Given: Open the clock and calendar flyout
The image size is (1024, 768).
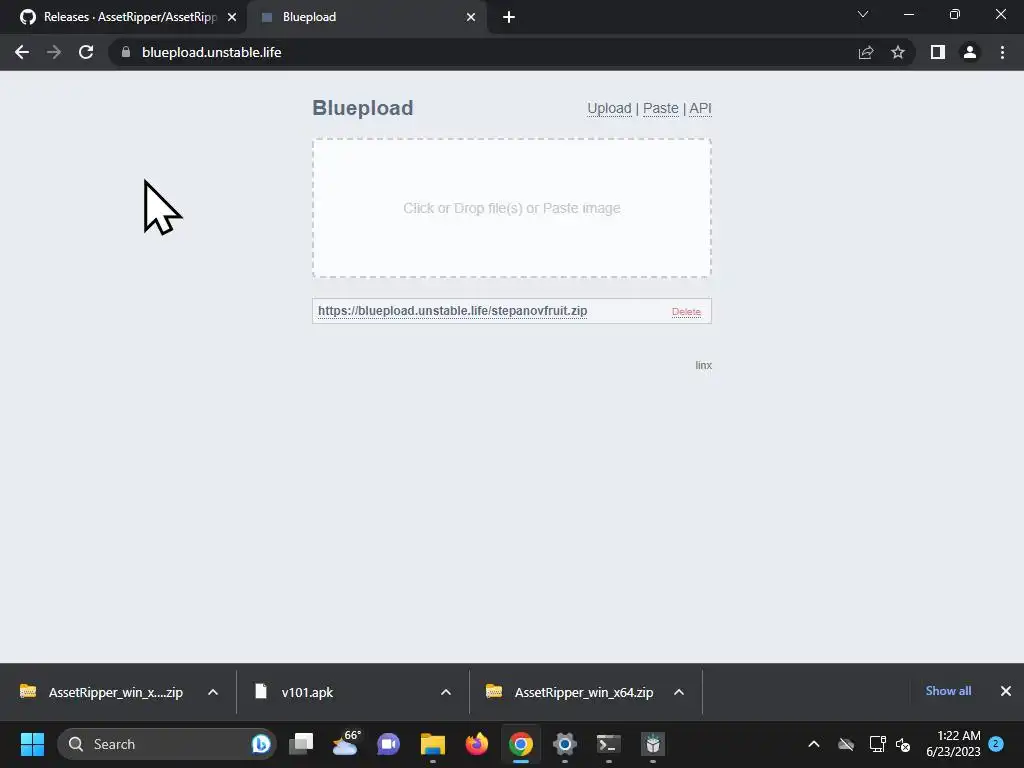Looking at the screenshot, I should point(953,744).
